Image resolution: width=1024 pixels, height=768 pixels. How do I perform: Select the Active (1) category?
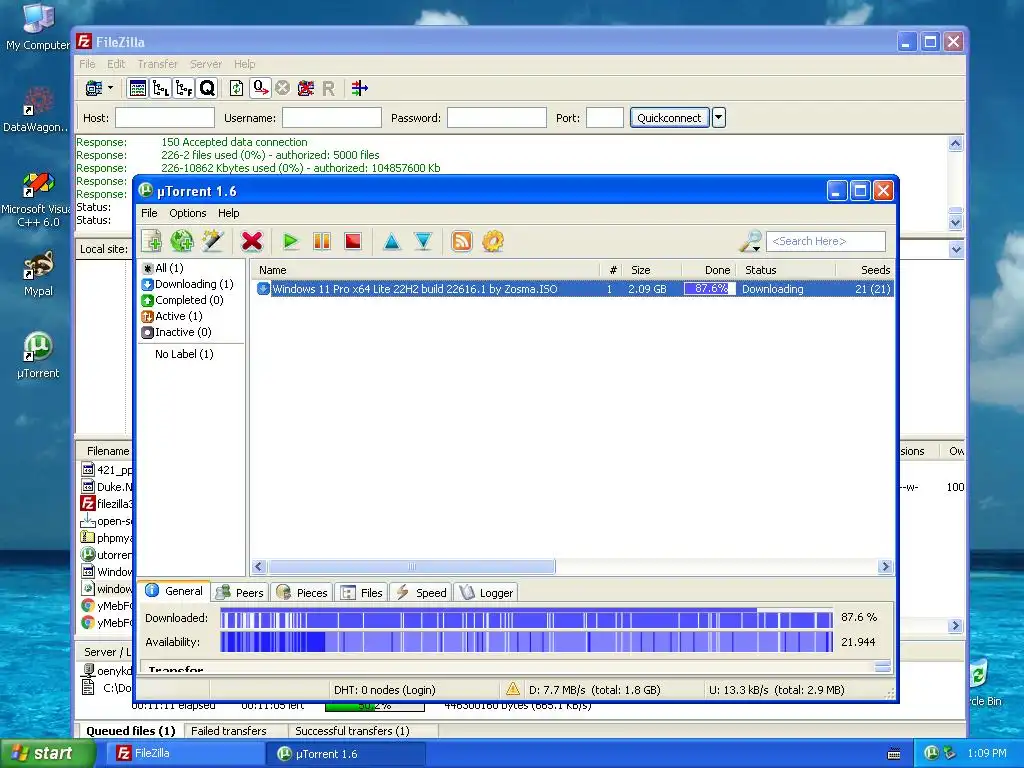point(172,316)
